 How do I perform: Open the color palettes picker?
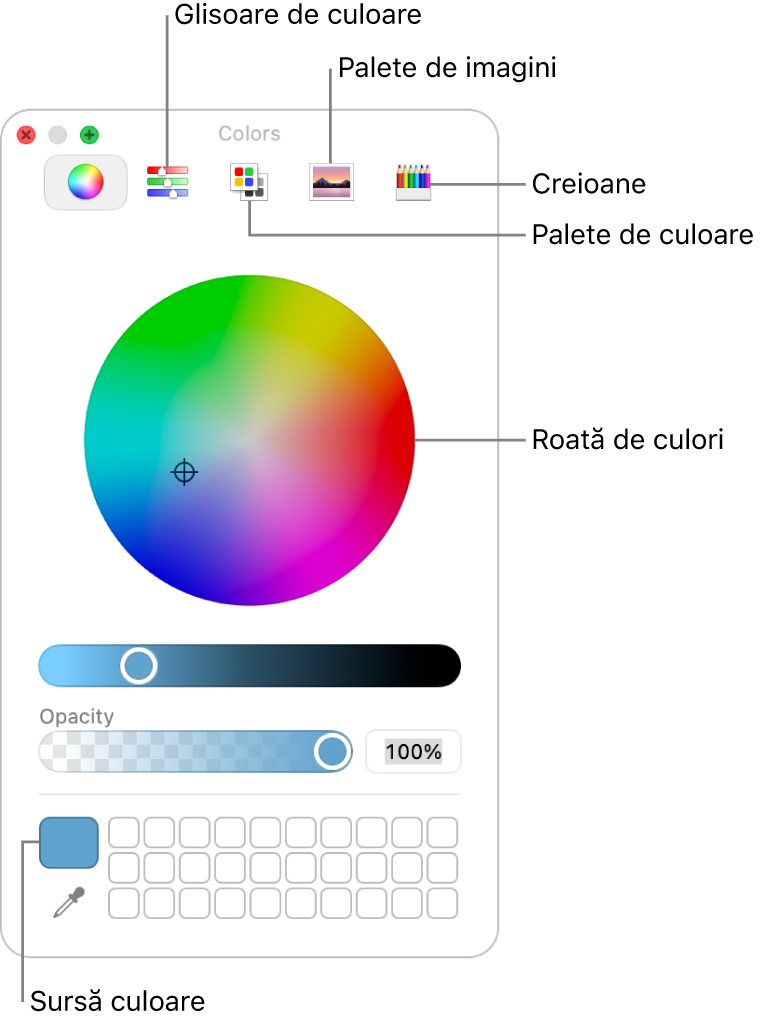(249, 182)
